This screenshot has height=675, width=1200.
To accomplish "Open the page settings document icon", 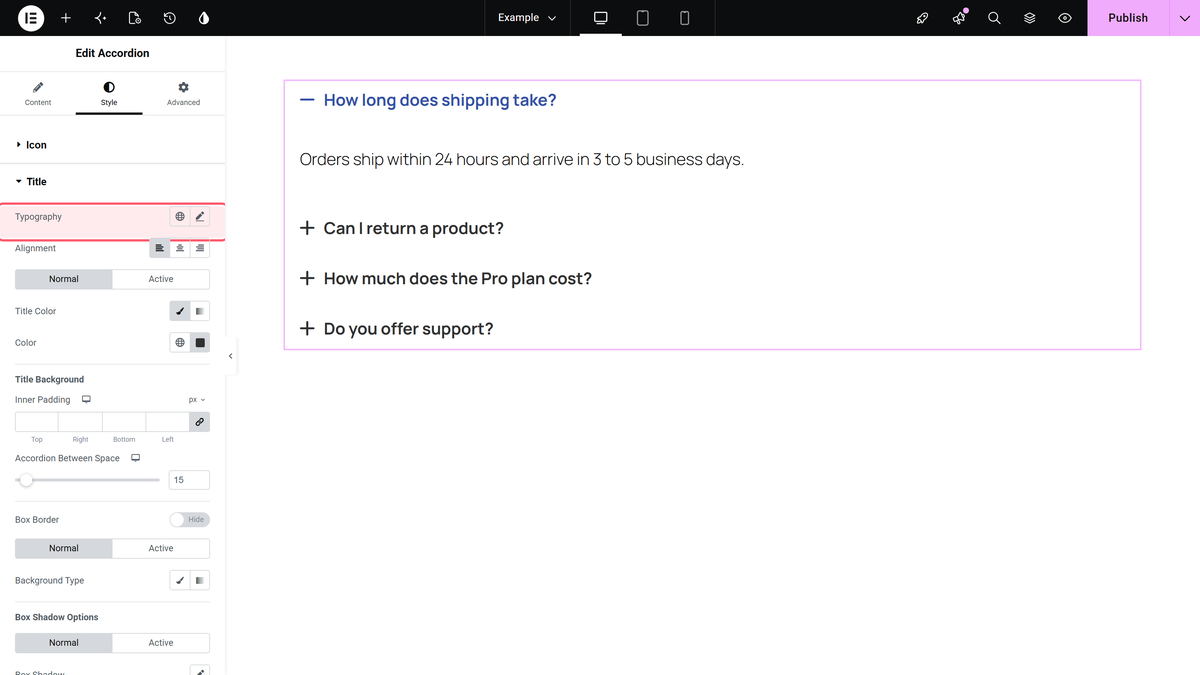I will click(x=135, y=18).
